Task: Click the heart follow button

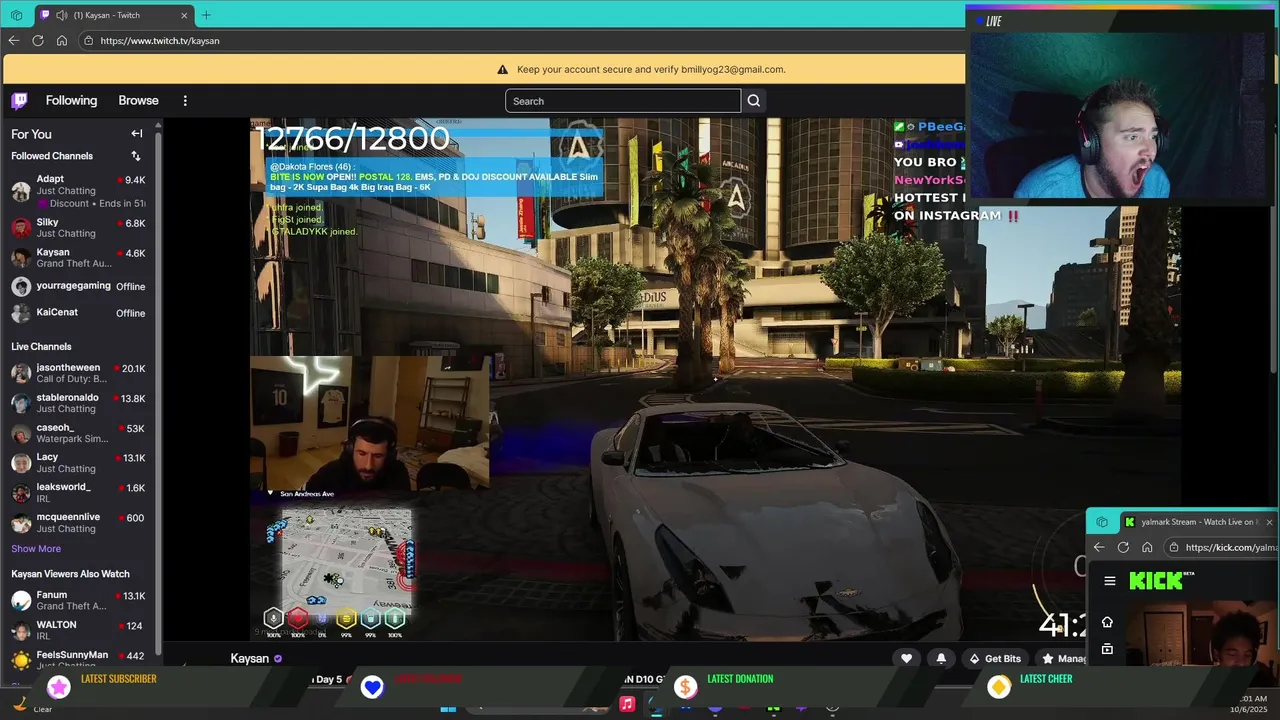Action: point(906,658)
